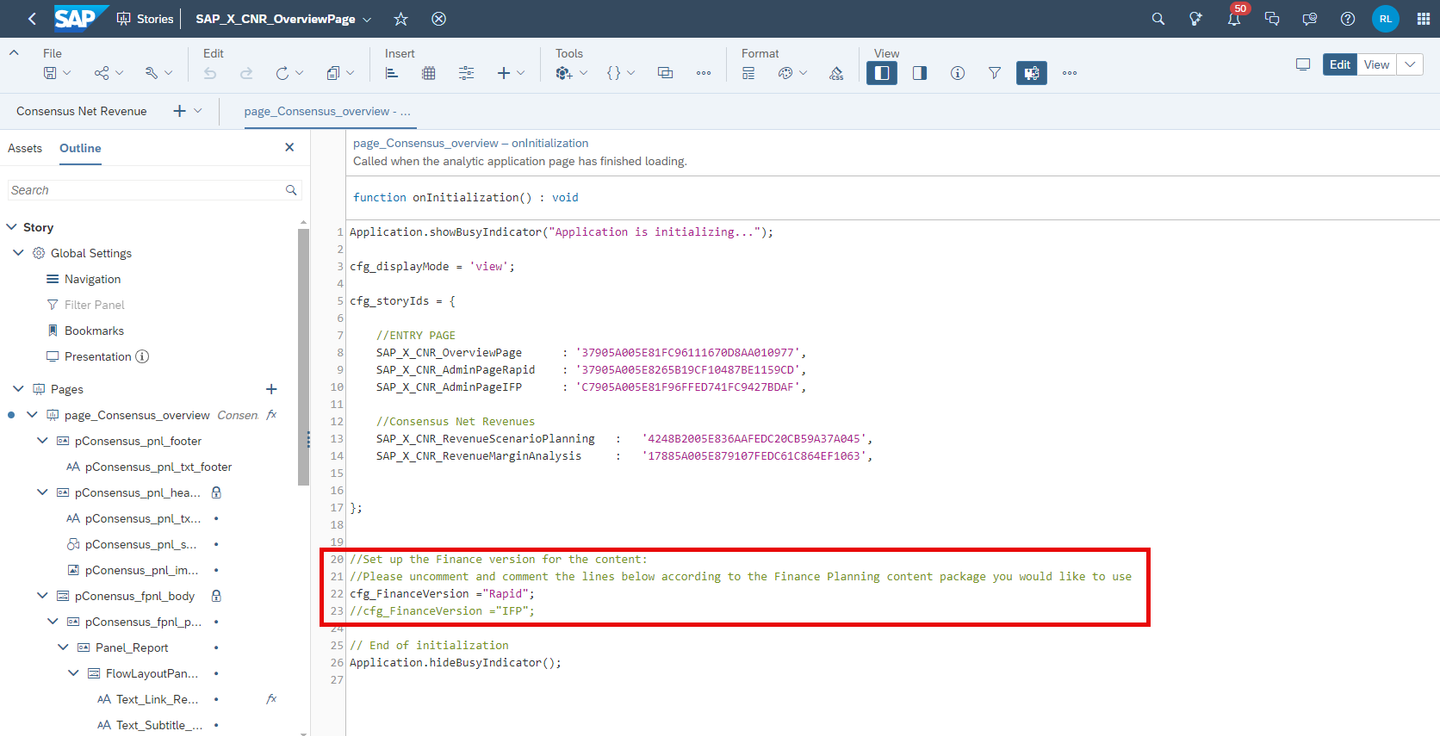Collapse the pConensus_fpnl_body node

(43, 596)
